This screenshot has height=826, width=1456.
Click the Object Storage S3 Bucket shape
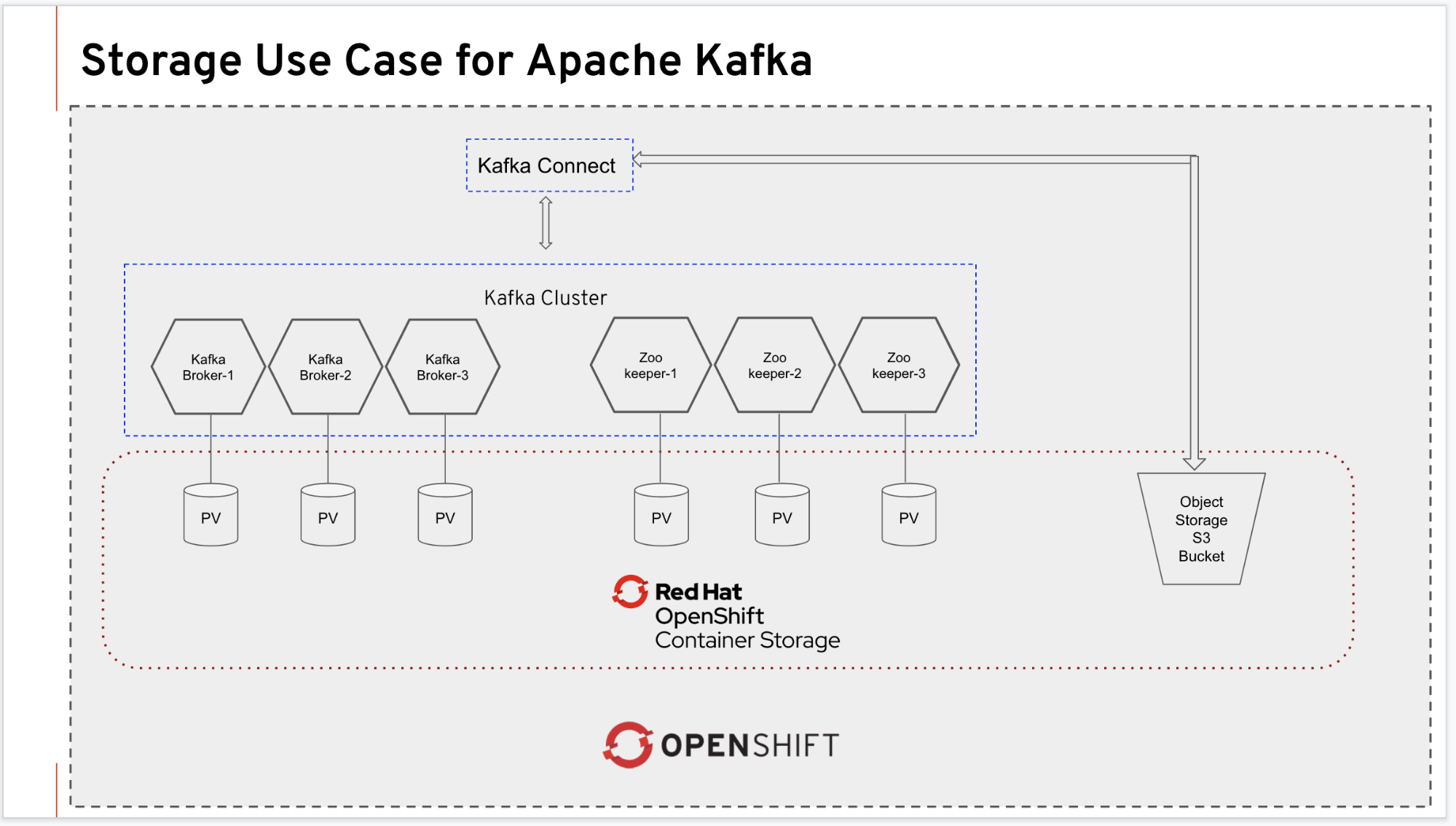pyautogui.click(x=1201, y=530)
